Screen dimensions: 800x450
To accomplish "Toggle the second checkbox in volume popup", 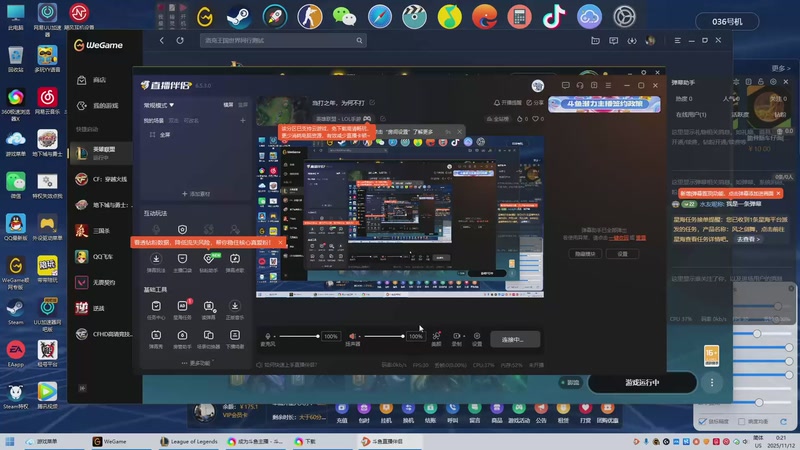I will tap(741, 421).
